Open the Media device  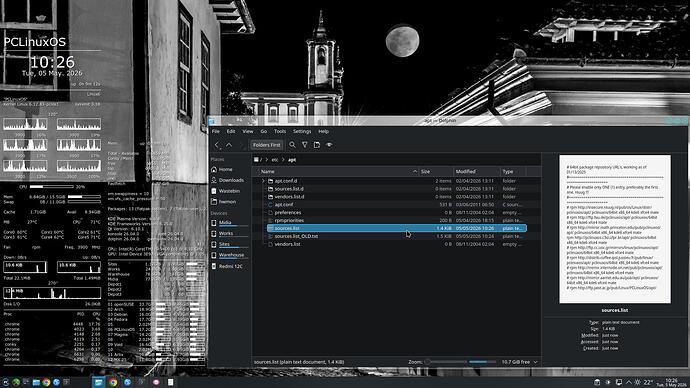coord(229,223)
